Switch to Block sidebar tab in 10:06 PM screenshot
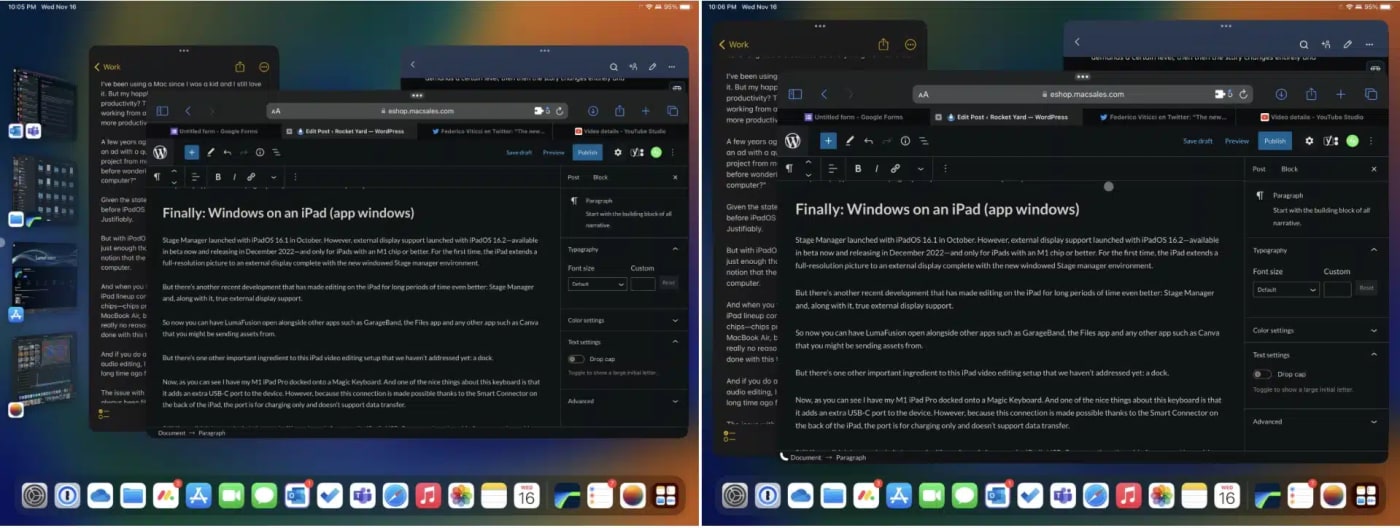The width and height of the screenshot is (1400, 528). point(1289,169)
